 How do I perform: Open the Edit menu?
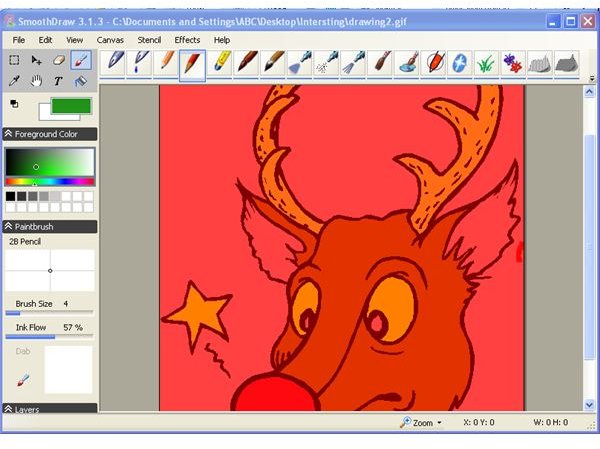coord(45,40)
